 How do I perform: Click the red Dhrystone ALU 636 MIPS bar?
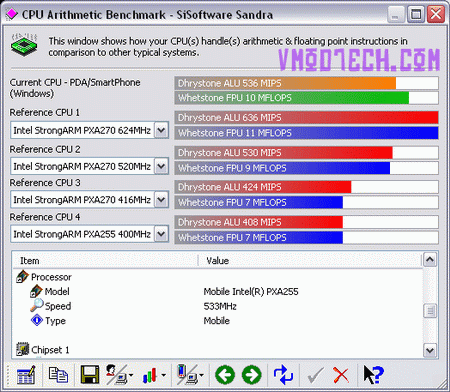point(306,117)
